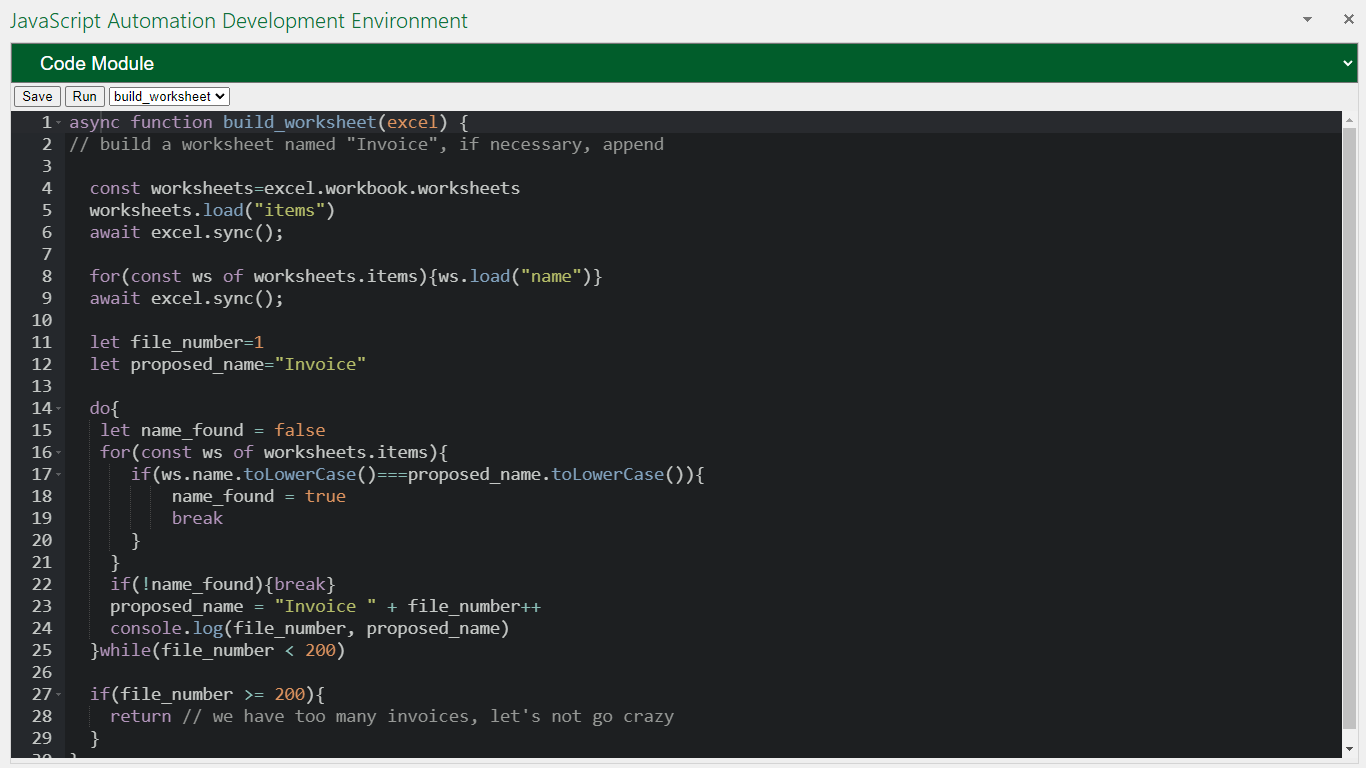Click 'await excel.sync();' on line 6
This screenshot has width=1366, height=768.
(x=187, y=232)
